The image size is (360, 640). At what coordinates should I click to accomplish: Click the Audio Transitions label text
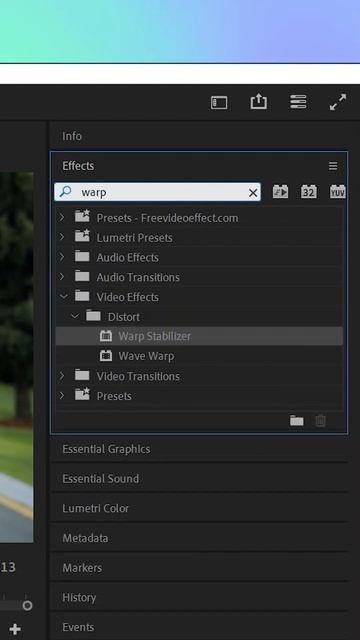[138, 277]
